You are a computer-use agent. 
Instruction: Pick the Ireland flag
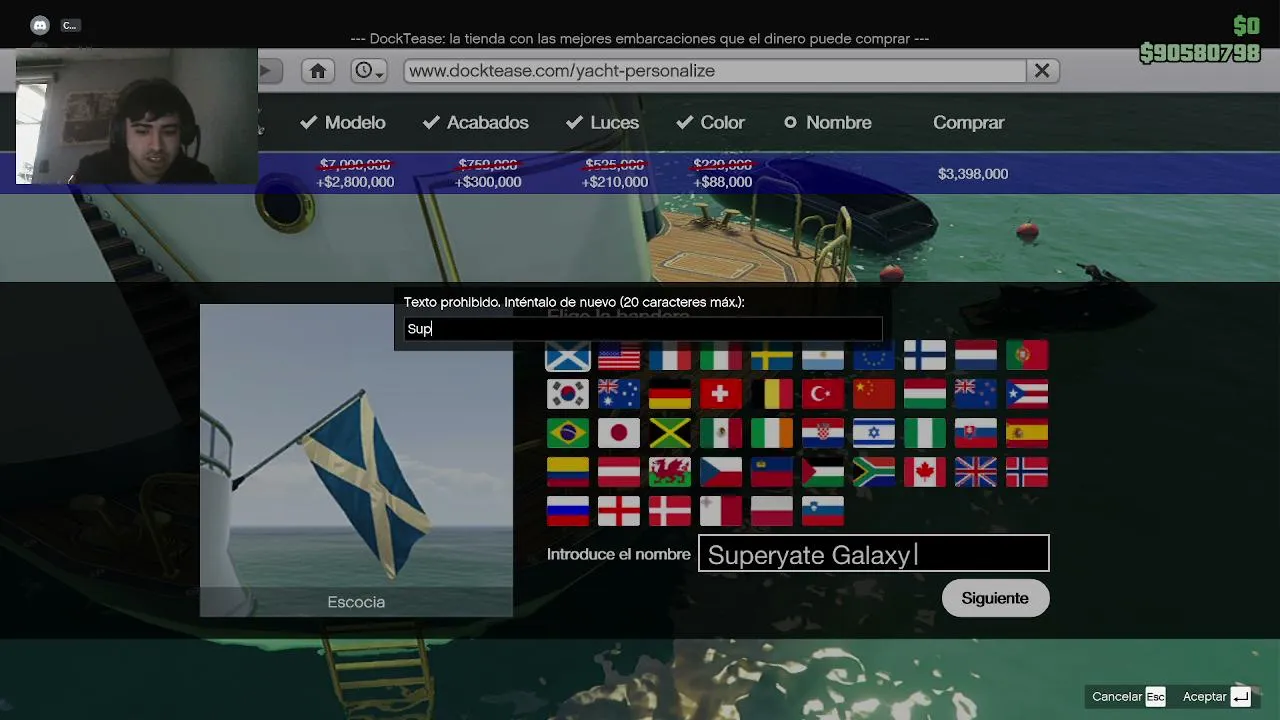click(772, 433)
